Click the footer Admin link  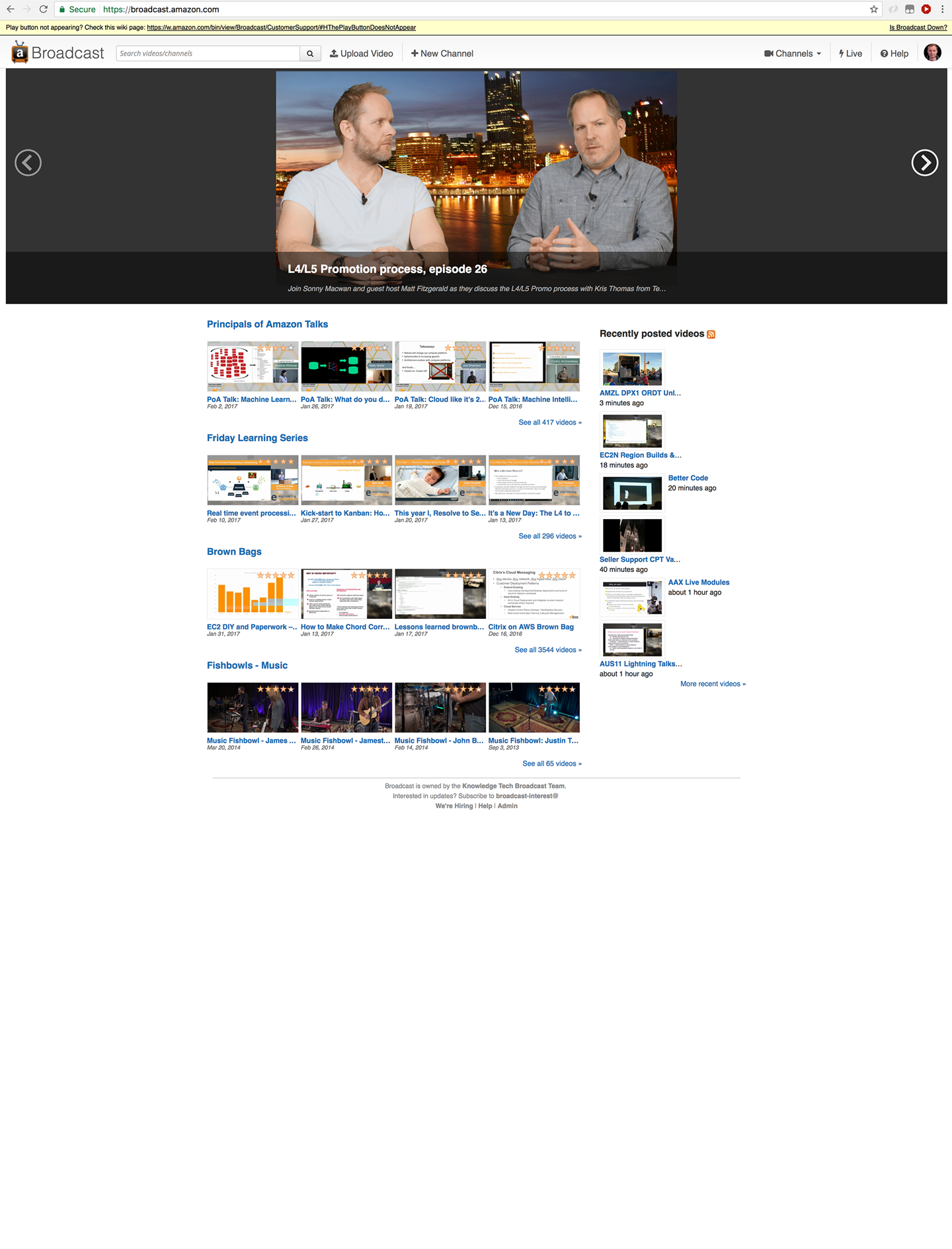click(508, 806)
